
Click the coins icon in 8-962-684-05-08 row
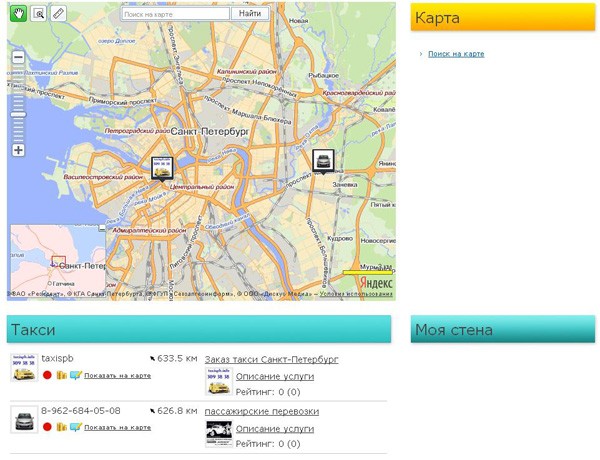[x=61, y=427]
